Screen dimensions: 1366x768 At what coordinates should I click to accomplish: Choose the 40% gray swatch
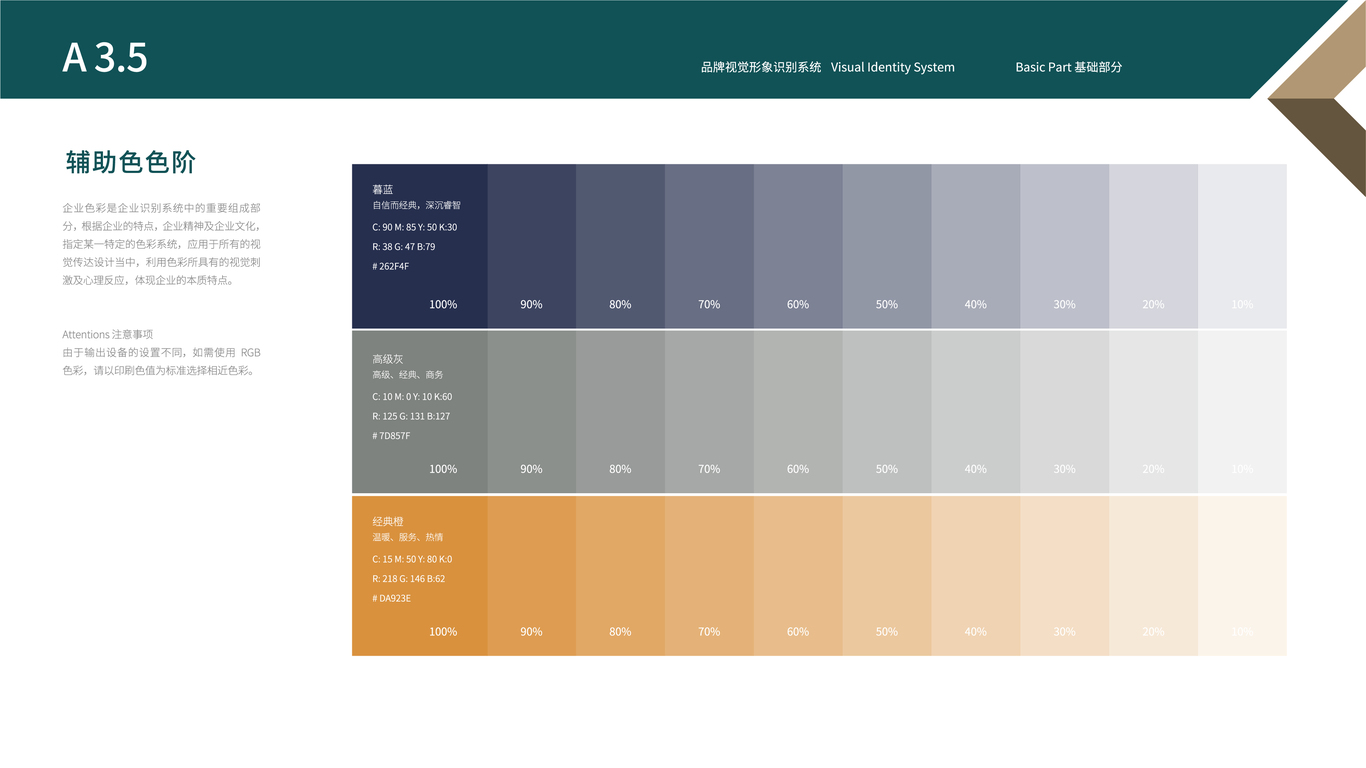tap(976, 412)
